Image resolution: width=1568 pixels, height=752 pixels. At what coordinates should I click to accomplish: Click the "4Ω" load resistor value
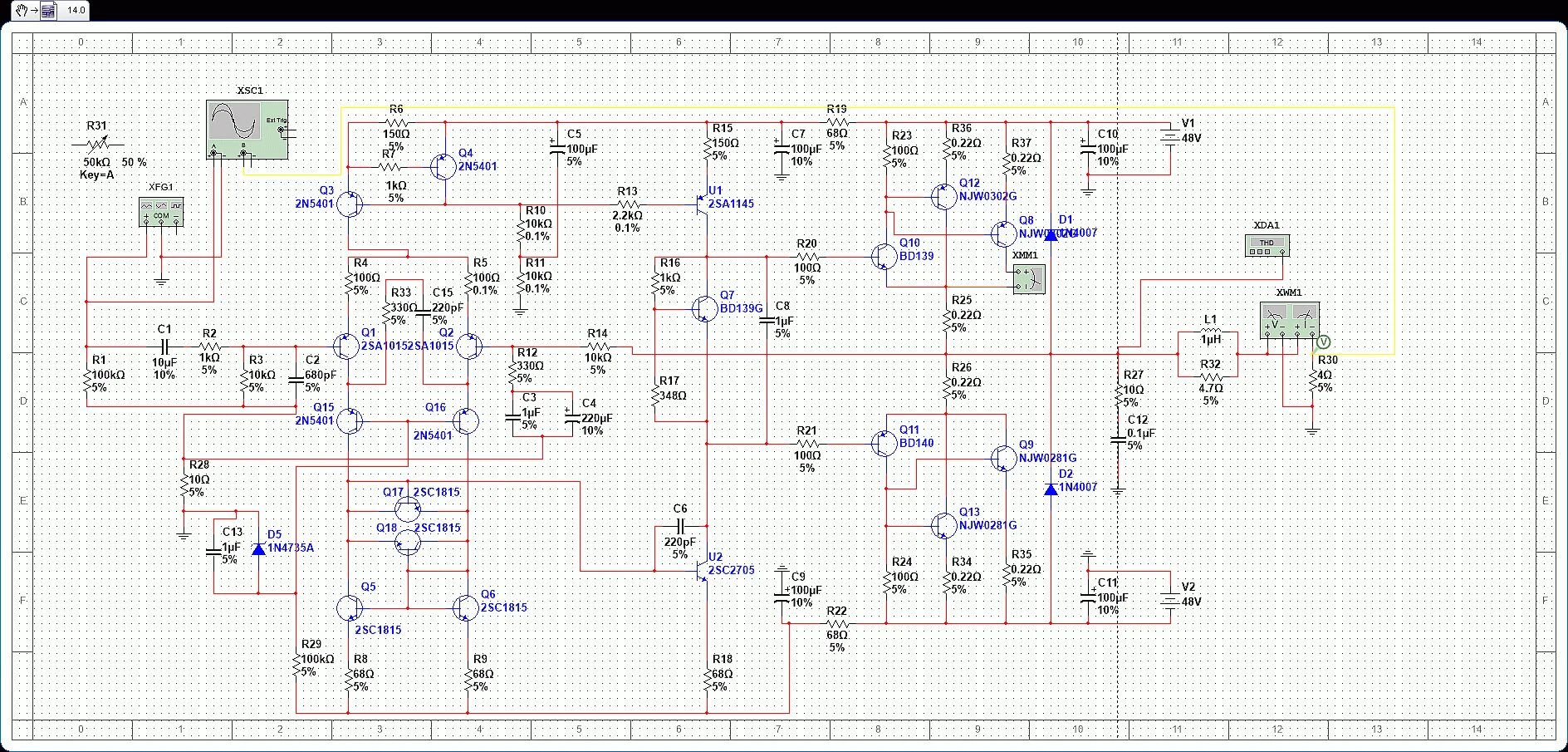coord(1324,375)
